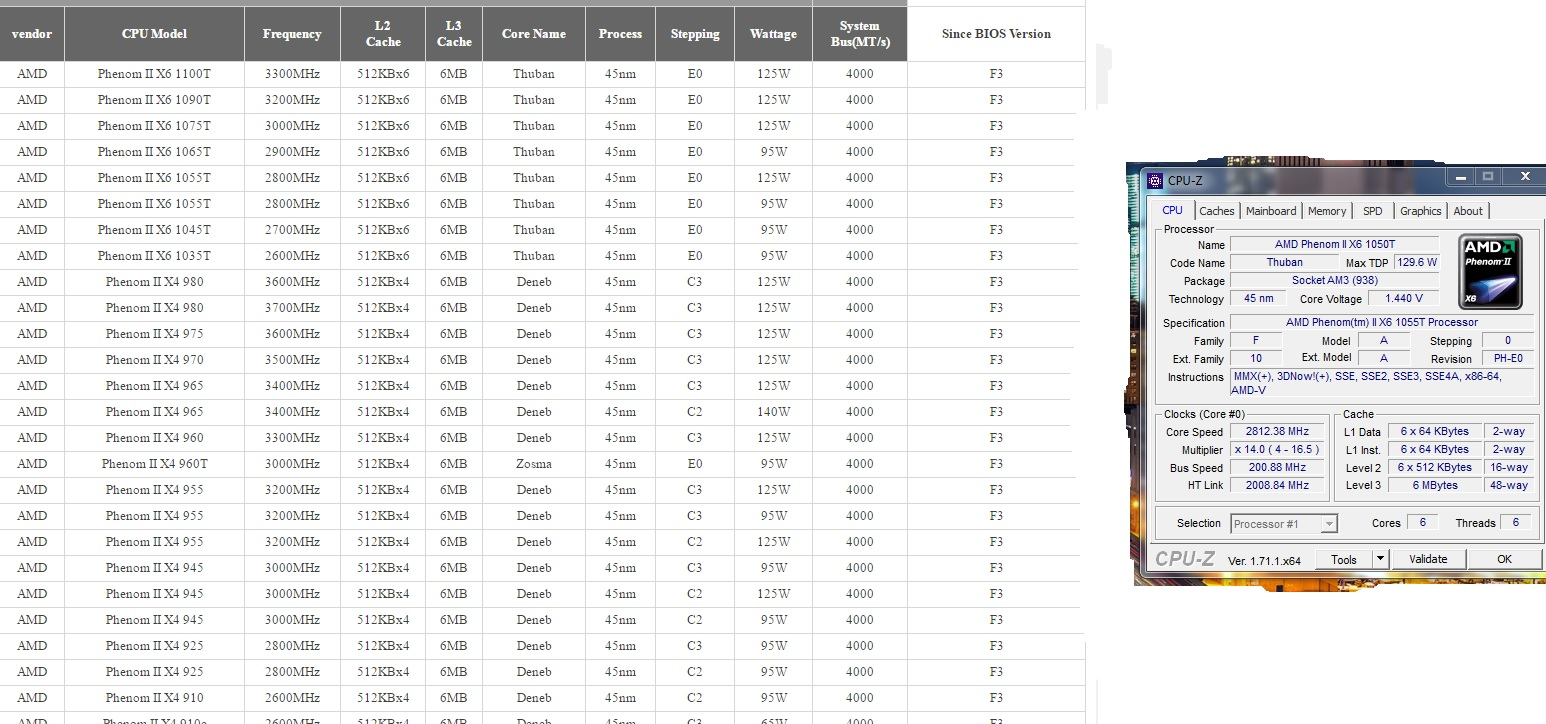Click the CPU-Z title bar icon
The height and width of the screenshot is (724, 1546).
click(x=1155, y=181)
